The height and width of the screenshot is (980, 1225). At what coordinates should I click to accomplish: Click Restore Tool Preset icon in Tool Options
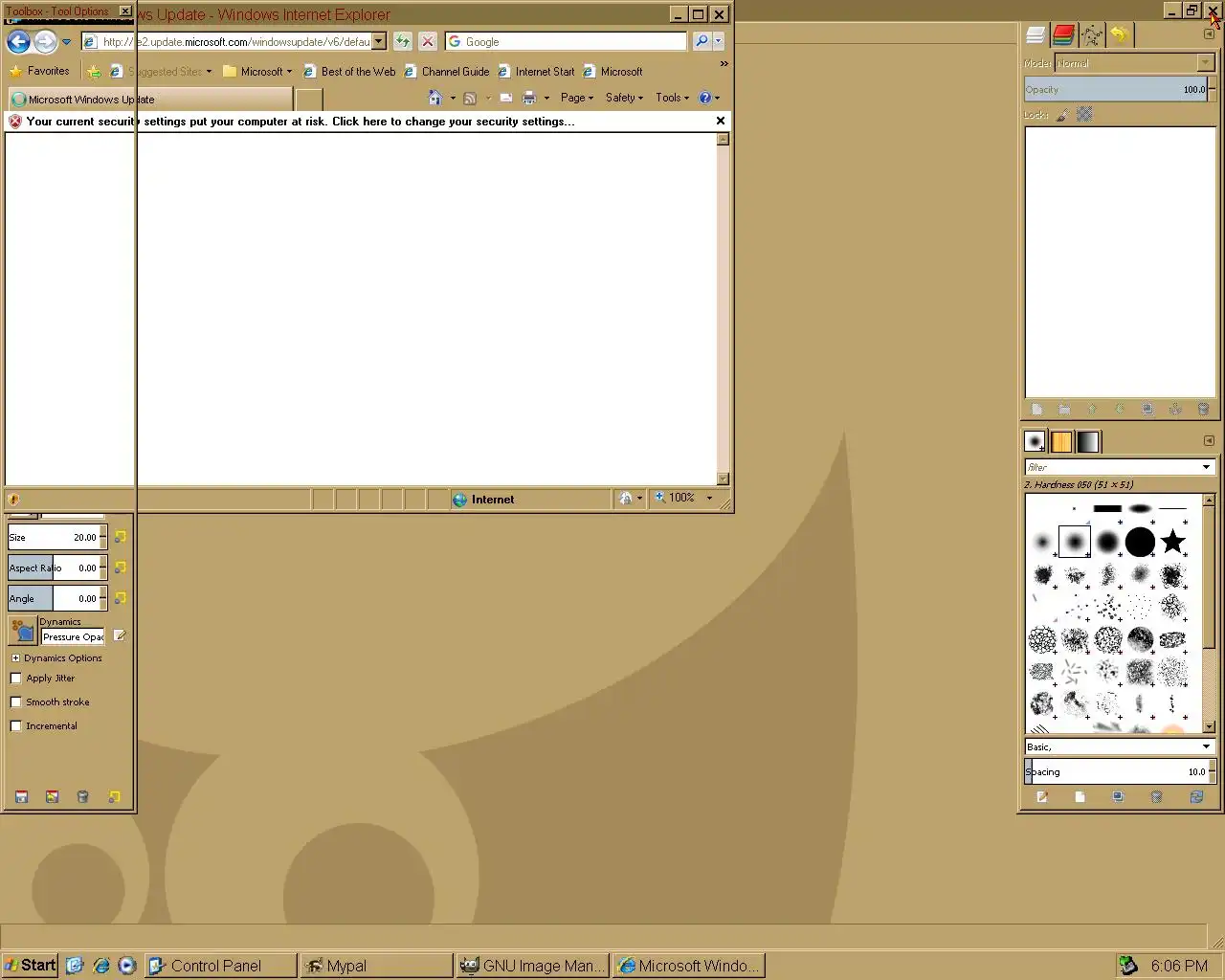[x=52, y=796]
